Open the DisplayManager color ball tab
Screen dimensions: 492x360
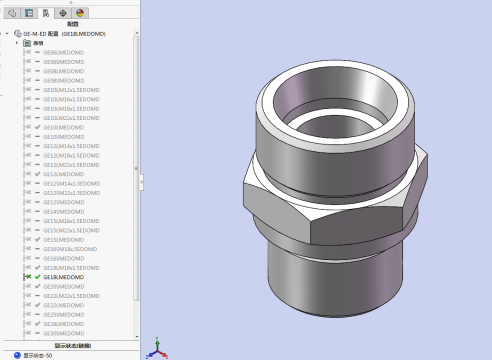80,13
